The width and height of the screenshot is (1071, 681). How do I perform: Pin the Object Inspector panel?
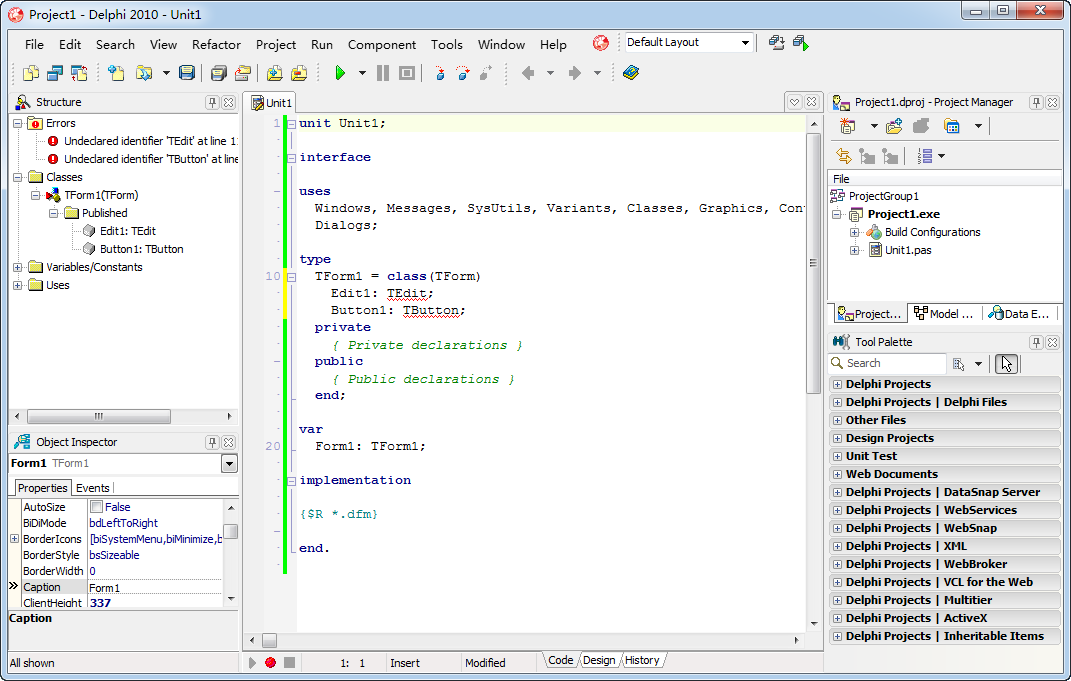coord(212,443)
